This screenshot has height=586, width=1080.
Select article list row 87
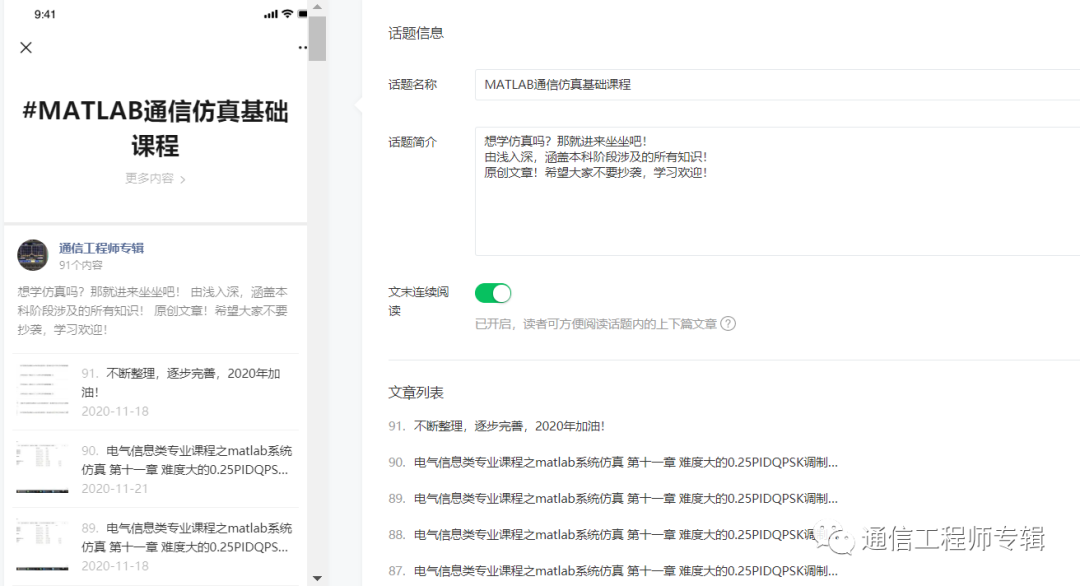click(x=613, y=571)
